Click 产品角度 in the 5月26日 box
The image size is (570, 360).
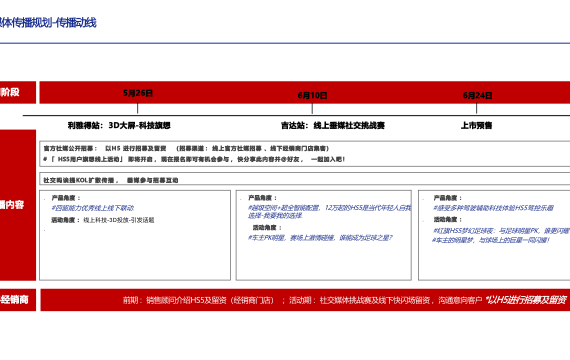click(66, 198)
